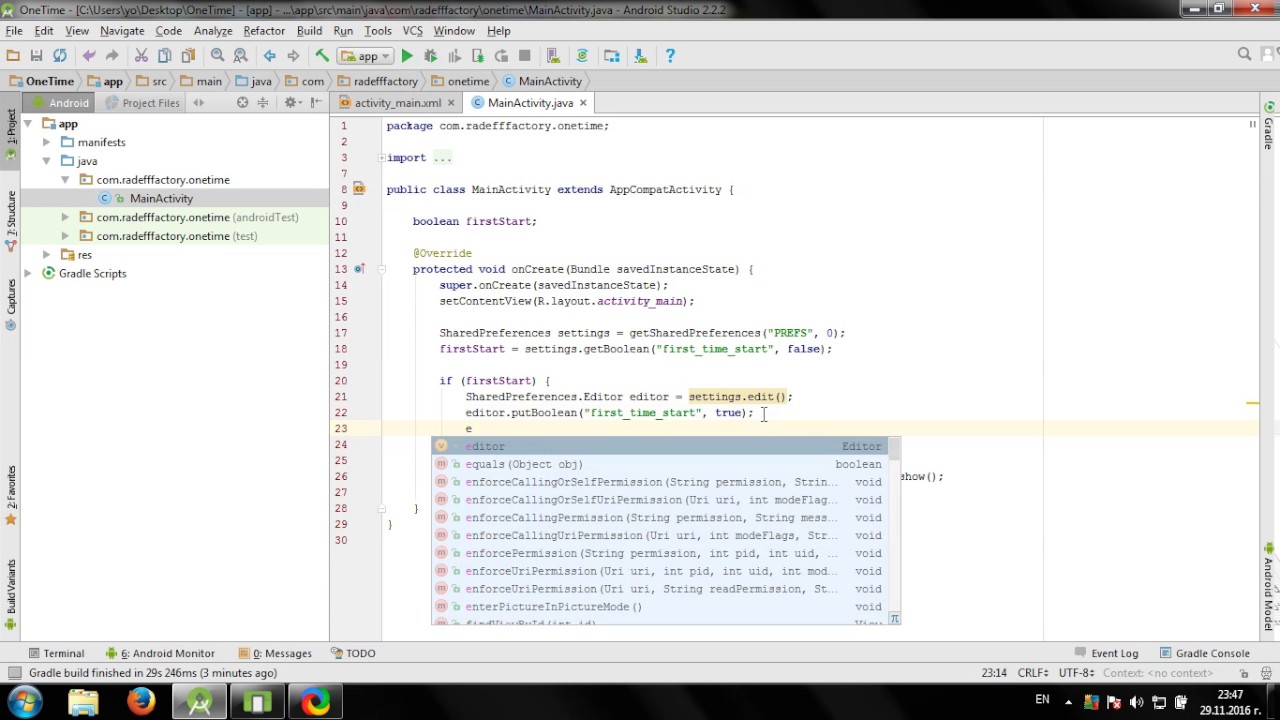Click the Hide project panel icon
Viewport: 1280px width, 720px height.
(x=316, y=103)
